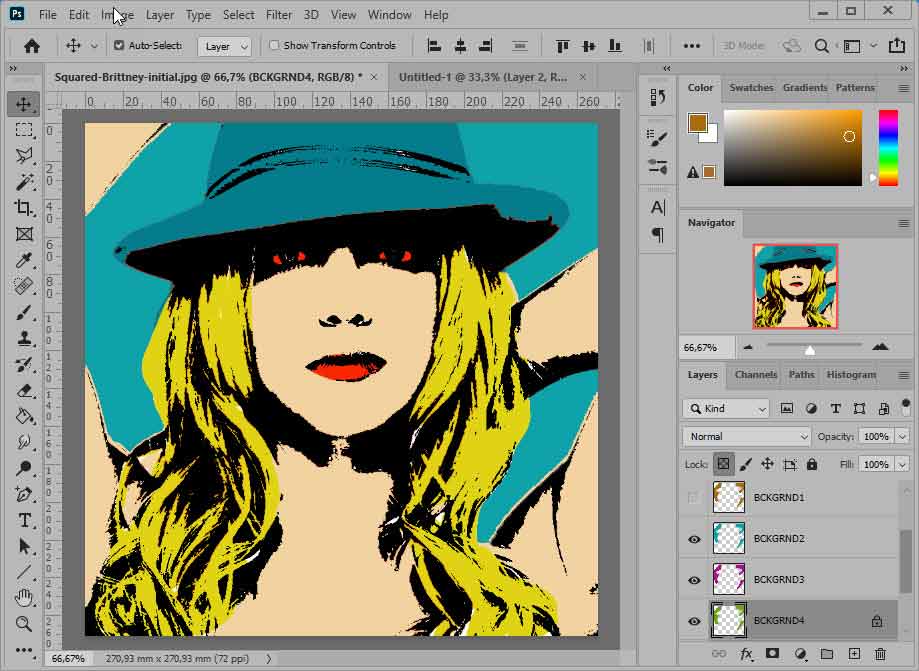Screen dimensions: 919x671
Task: Select the Path Selection tool
Action: point(24,546)
